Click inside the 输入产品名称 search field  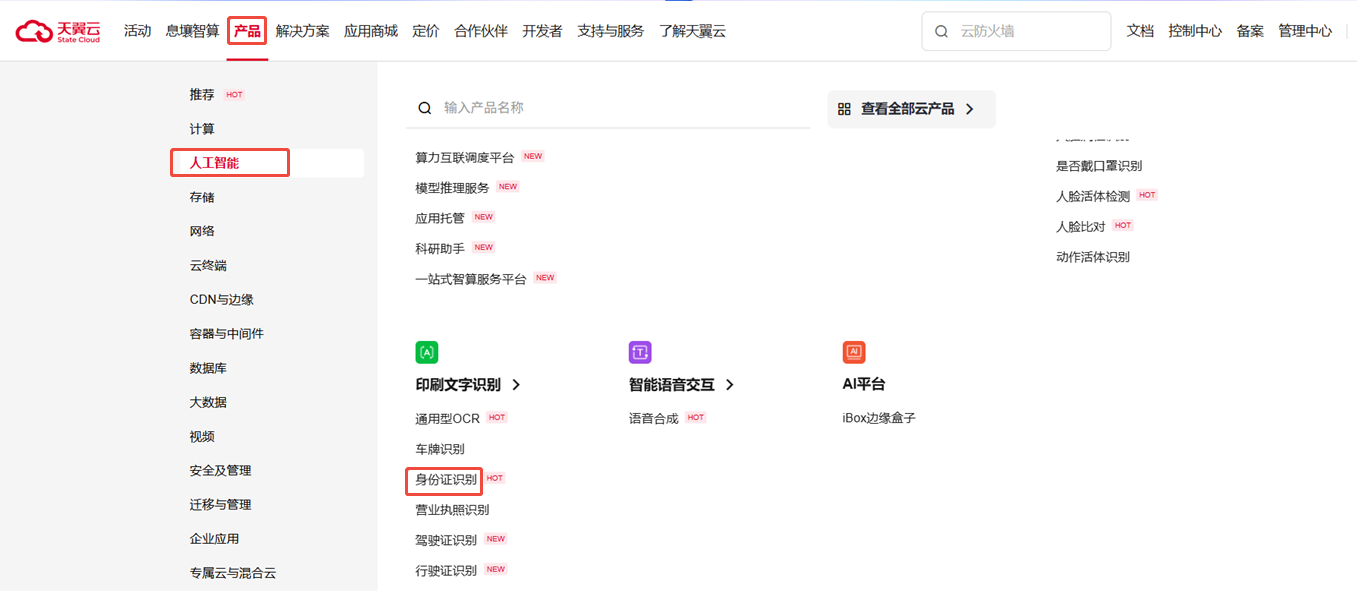click(x=550, y=107)
